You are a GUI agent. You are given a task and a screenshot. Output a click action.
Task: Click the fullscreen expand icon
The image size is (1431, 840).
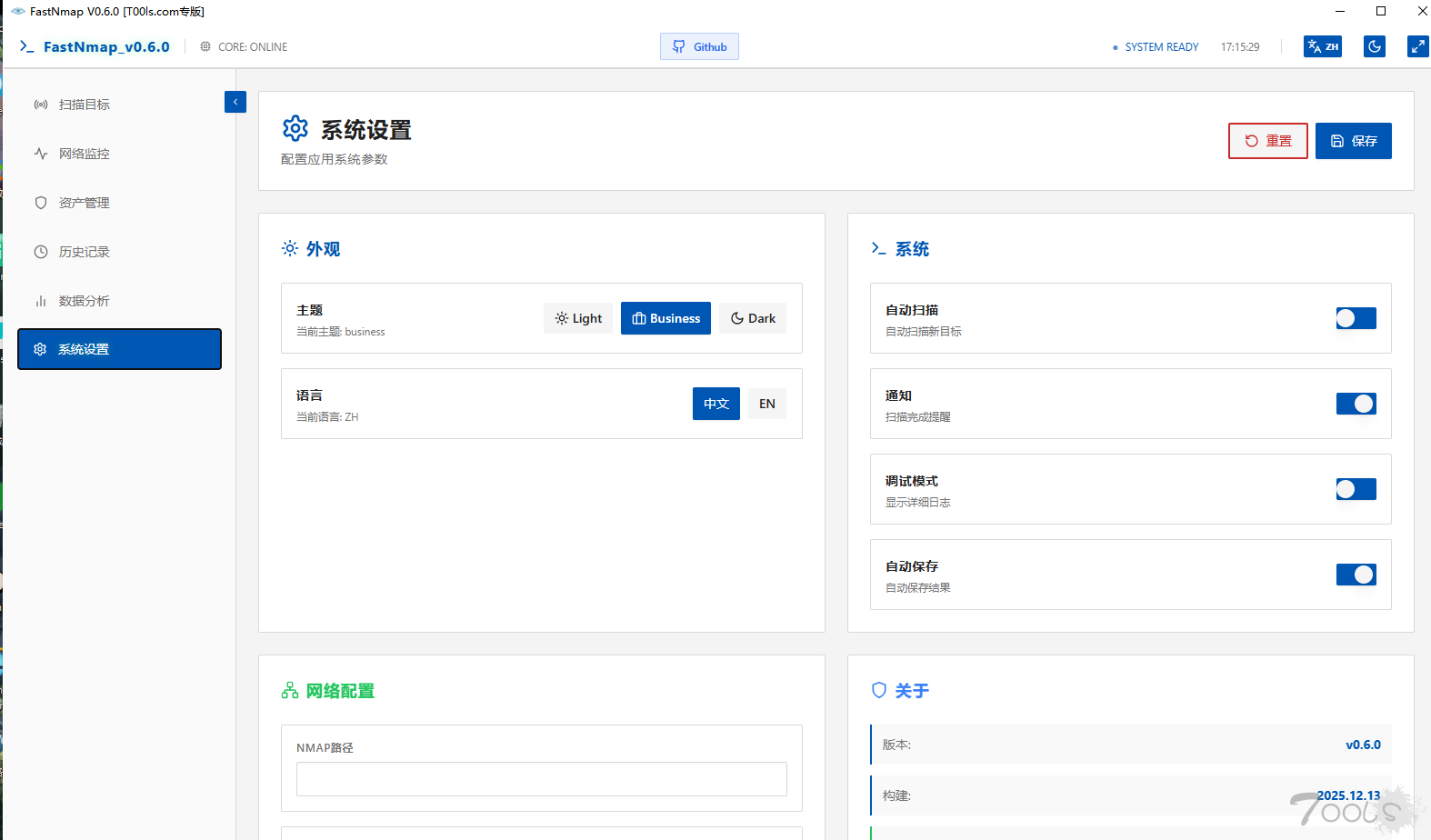pos(1417,46)
